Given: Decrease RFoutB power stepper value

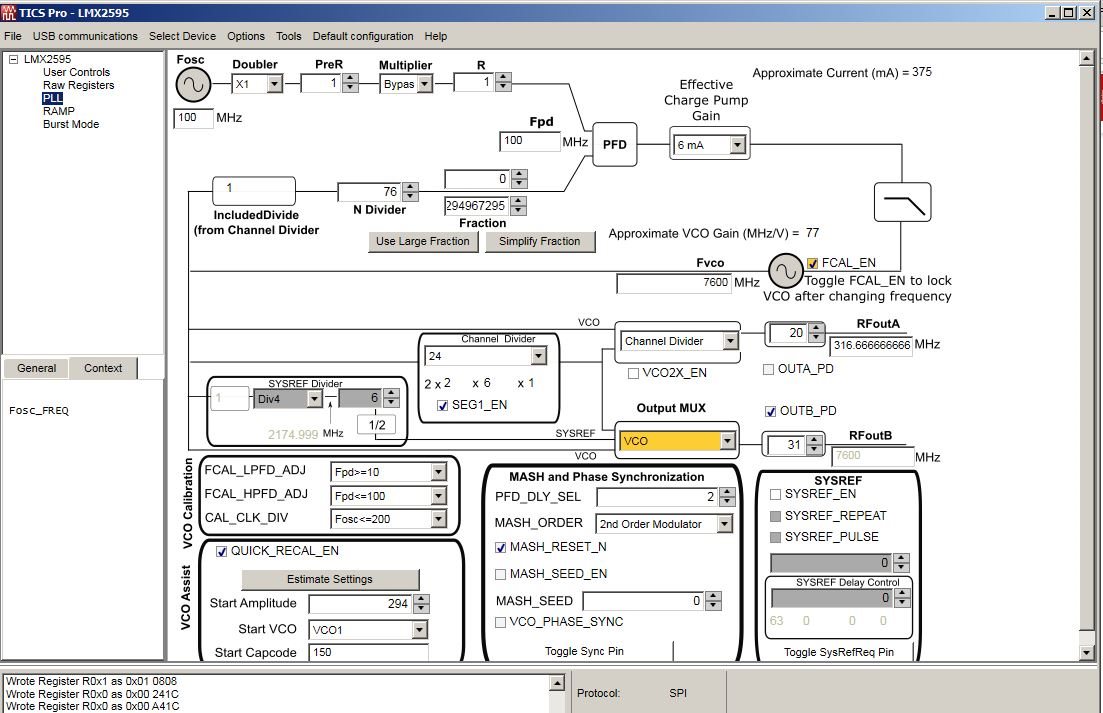Looking at the screenshot, I should (814, 449).
